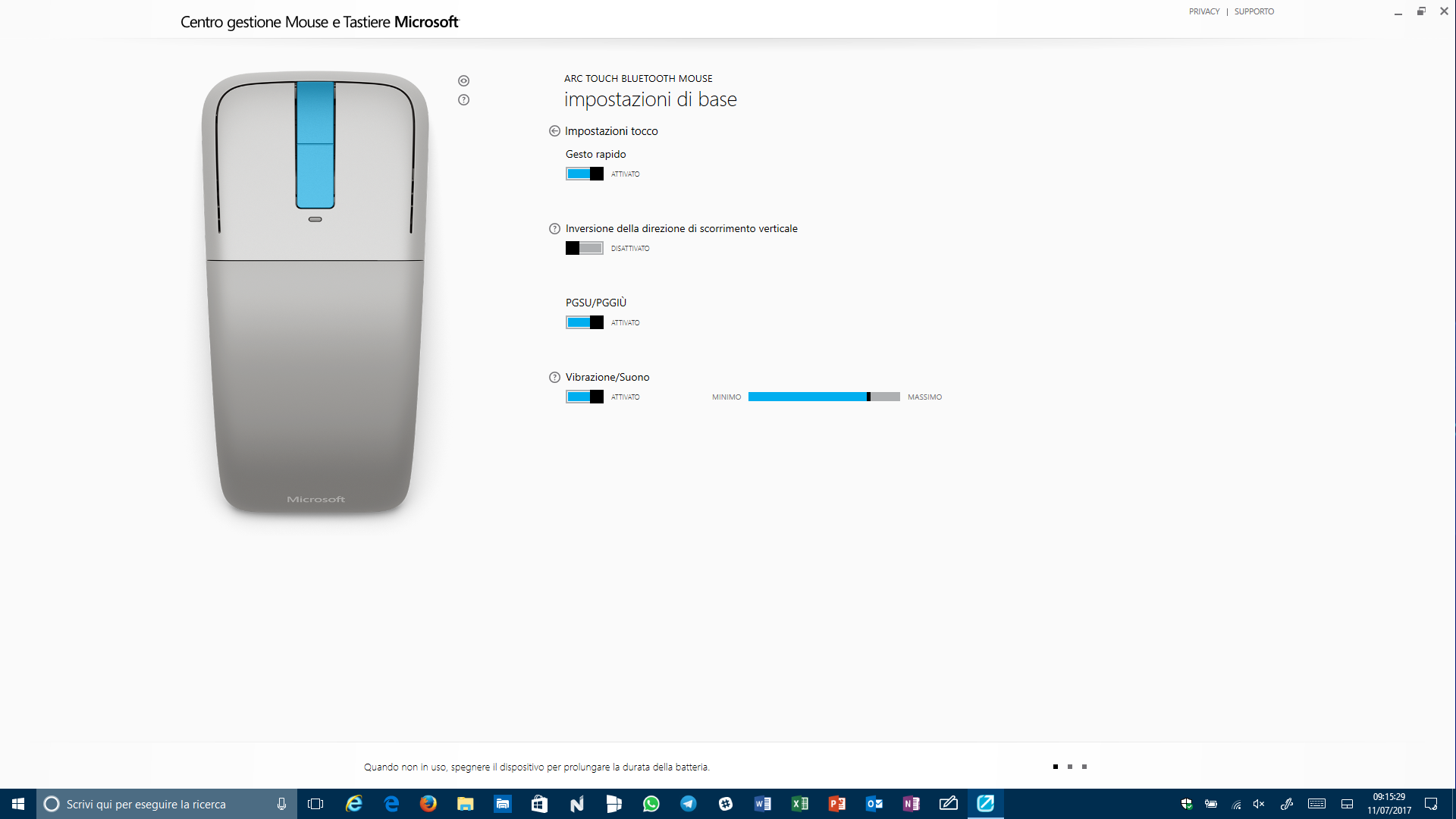Launch Word from the taskbar
This screenshot has height=819, width=1456.
tap(762, 804)
